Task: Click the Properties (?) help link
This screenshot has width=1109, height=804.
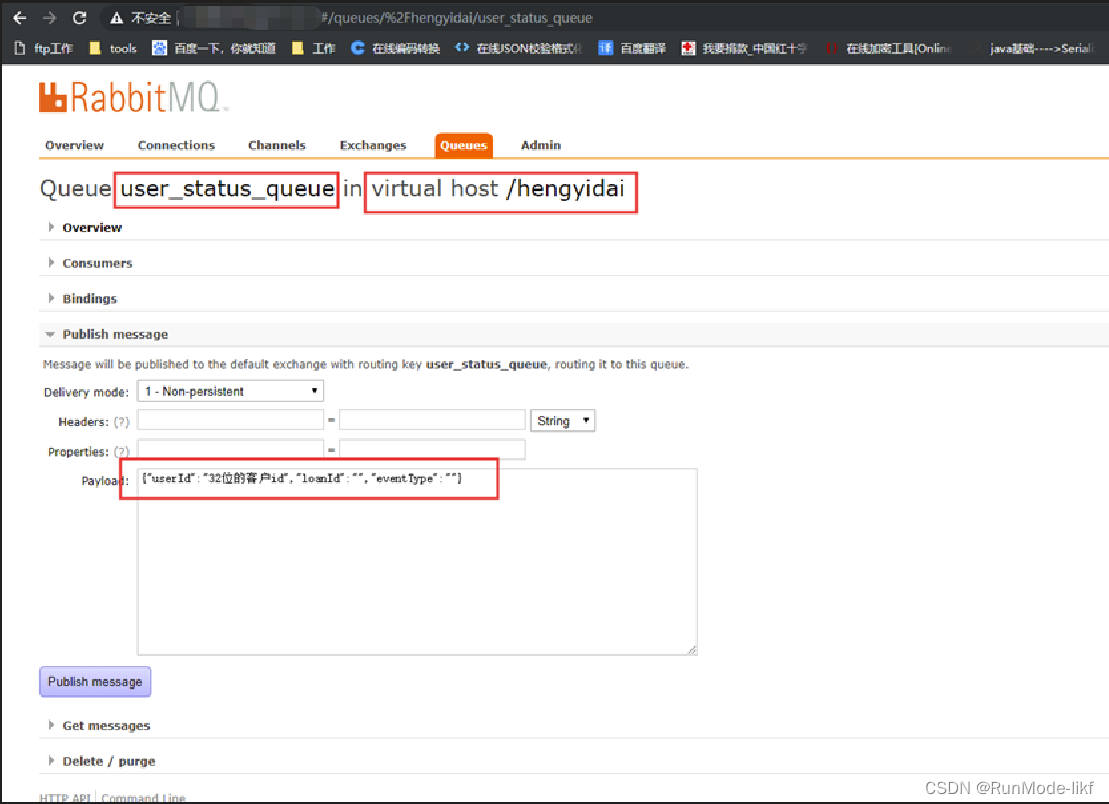Action: point(122,452)
